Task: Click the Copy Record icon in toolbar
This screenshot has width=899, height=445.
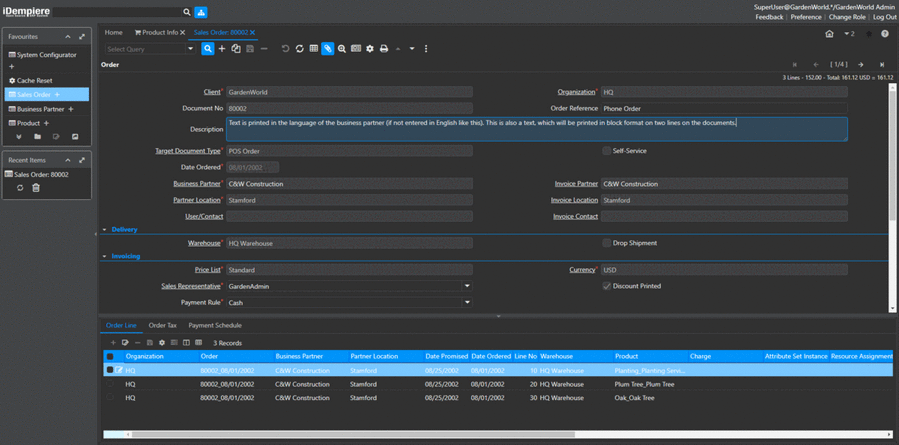Action: tap(236, 49)
